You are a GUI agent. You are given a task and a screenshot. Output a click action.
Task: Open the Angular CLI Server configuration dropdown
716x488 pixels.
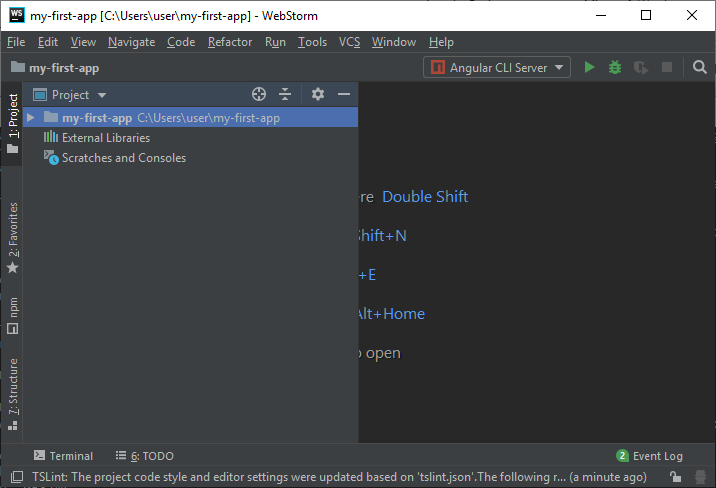pos(497,68)
